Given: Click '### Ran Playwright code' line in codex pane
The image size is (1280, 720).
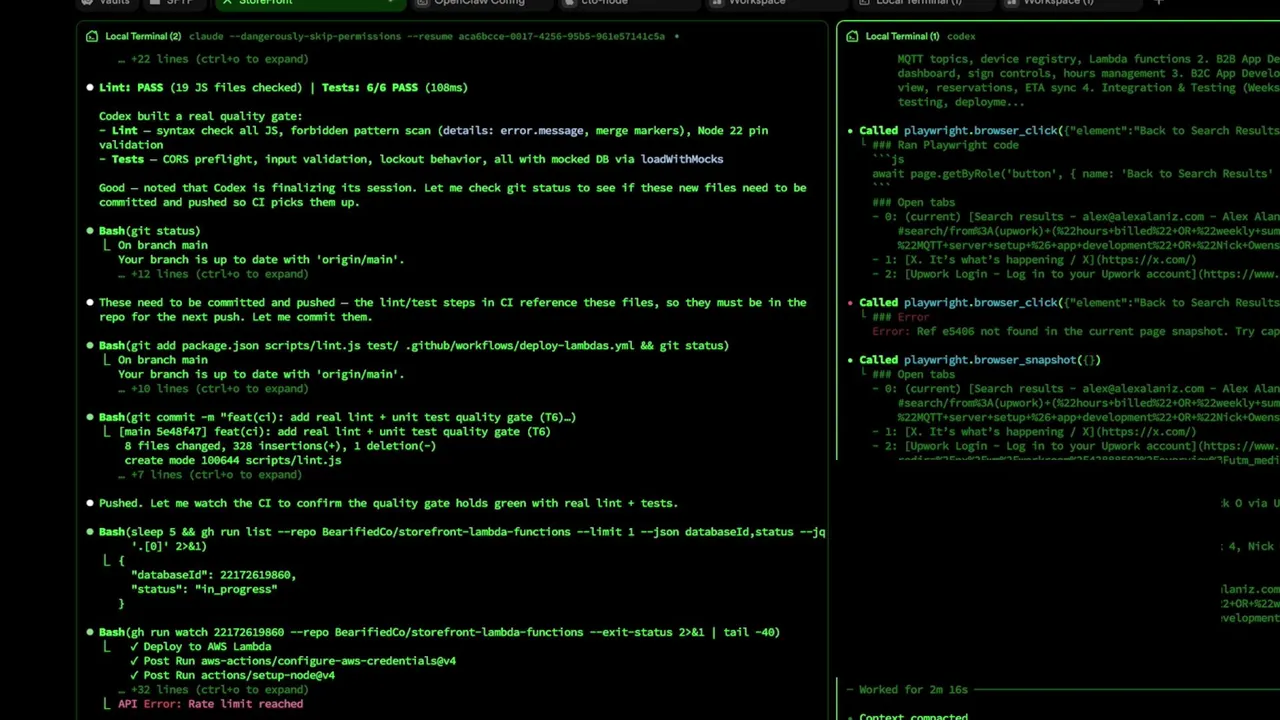Looking at the screenshot, I should click(x=945, y=145).
